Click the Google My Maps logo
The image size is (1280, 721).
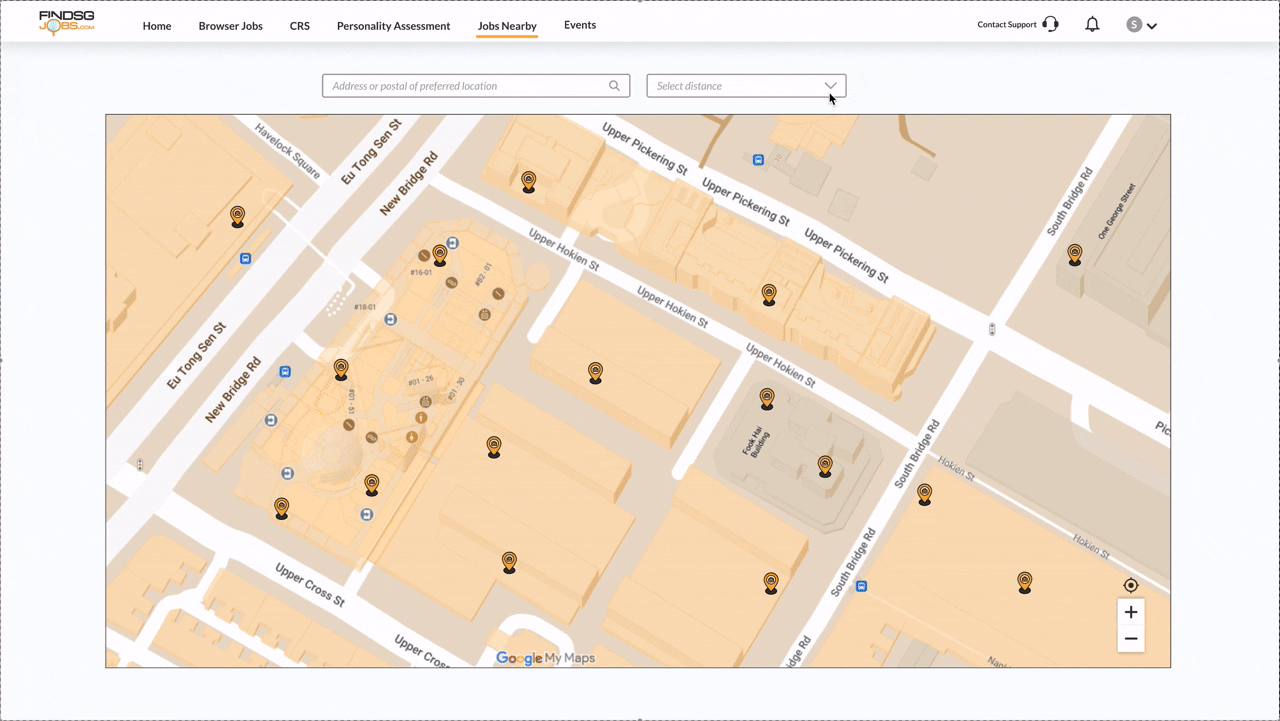[x=546, y=658]
